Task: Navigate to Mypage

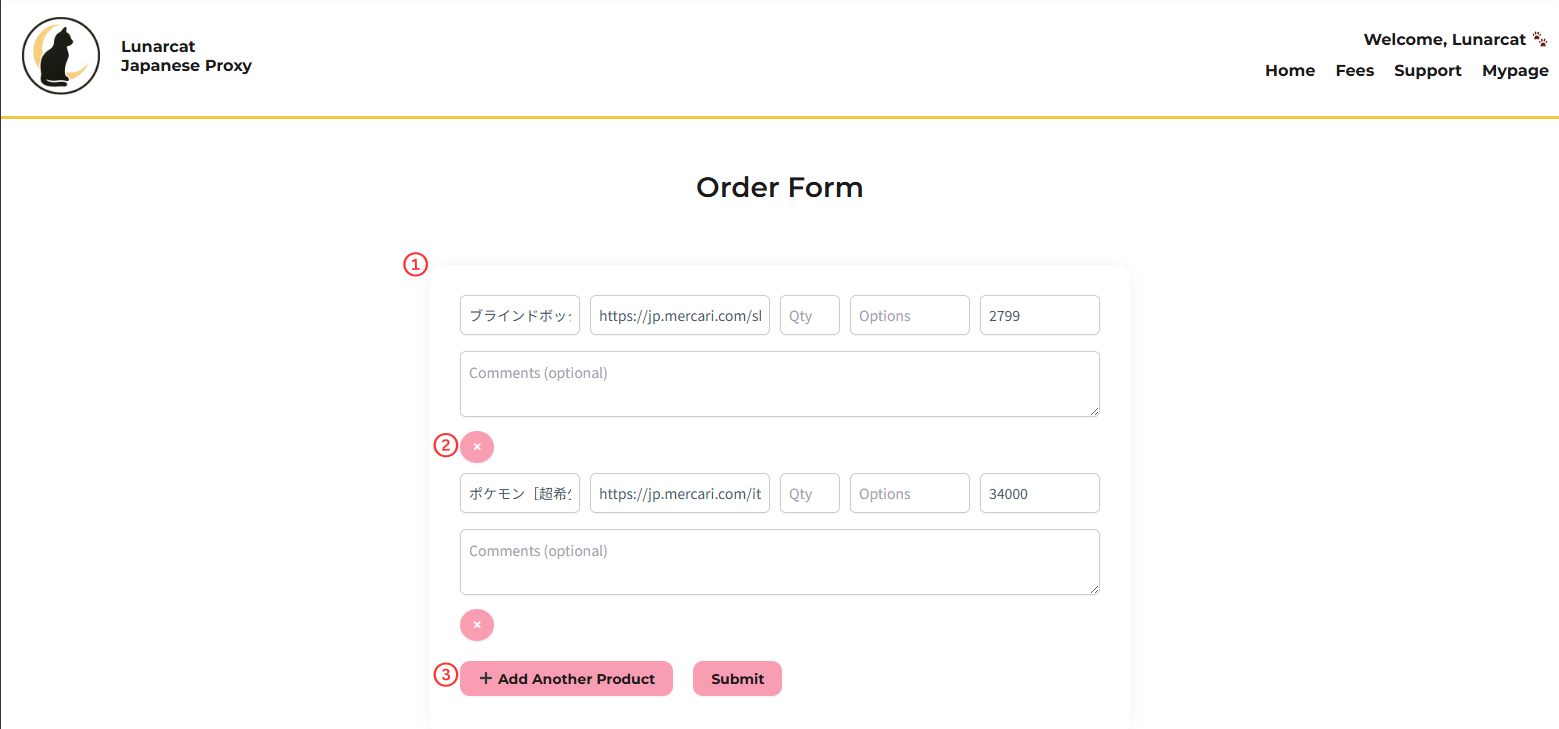Action: (1515, 71)
